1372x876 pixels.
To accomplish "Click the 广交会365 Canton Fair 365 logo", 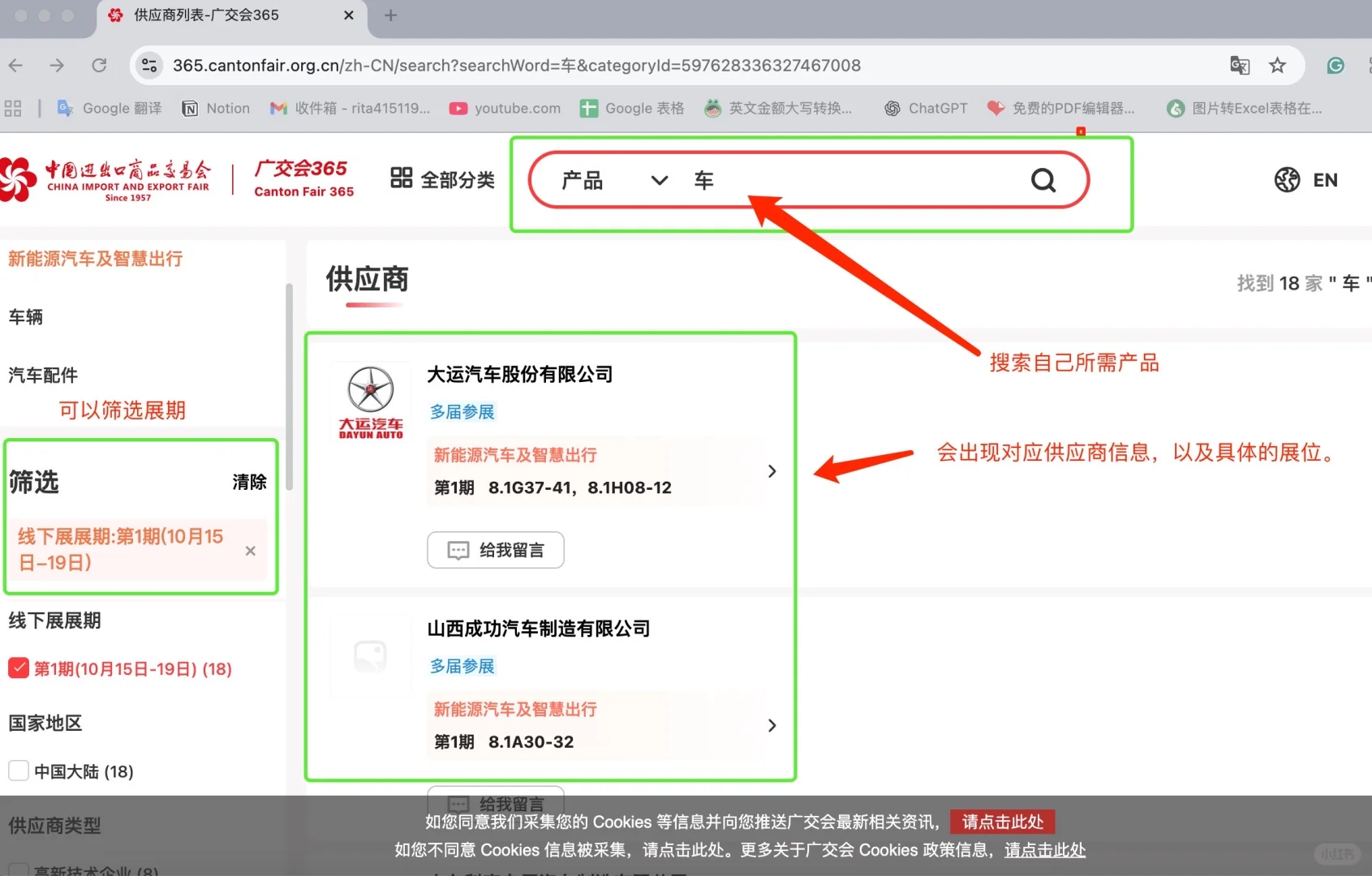I will [x=303, y=179].
